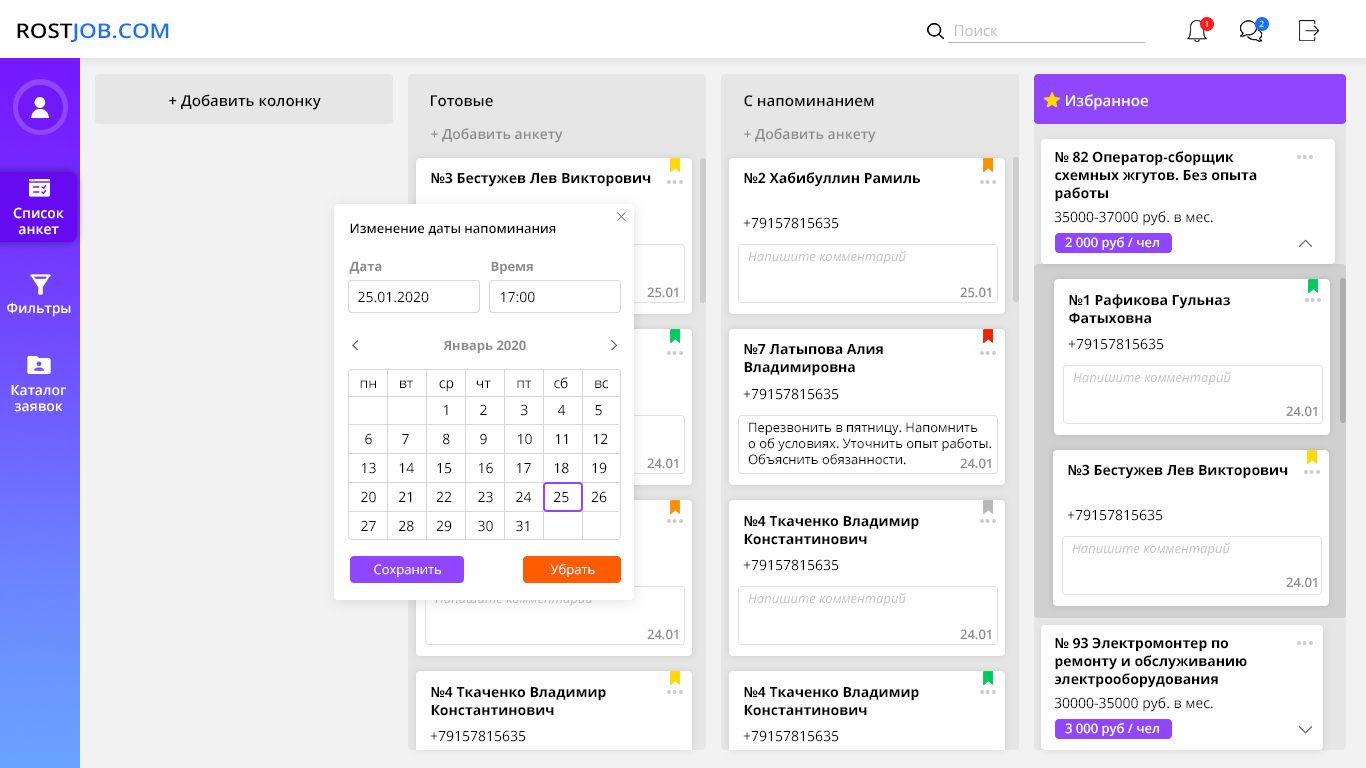Click comment box on Хабибуллин Рамиль card
Viewport: 1366px width, 768px height.
pos(868,273)
